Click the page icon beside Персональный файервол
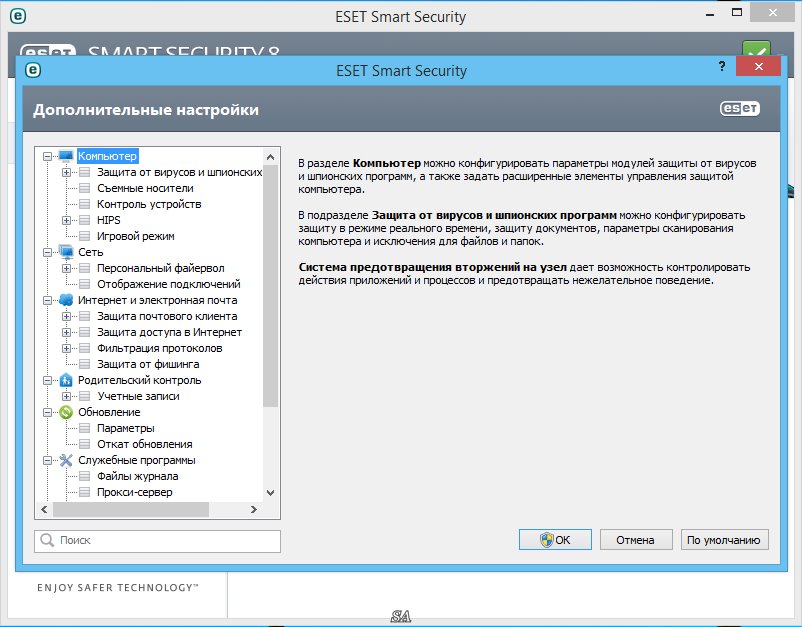The width and height of the screenshot is (802, 627). pos(85,268)
